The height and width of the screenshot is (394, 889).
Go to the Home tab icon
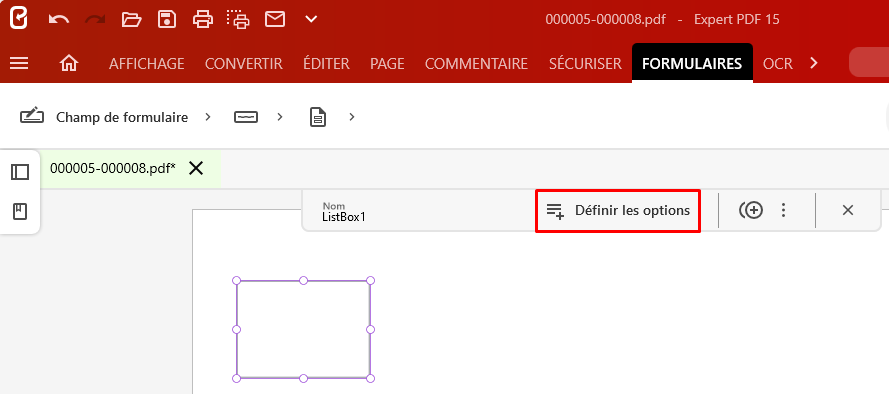(x=69, y=63)
